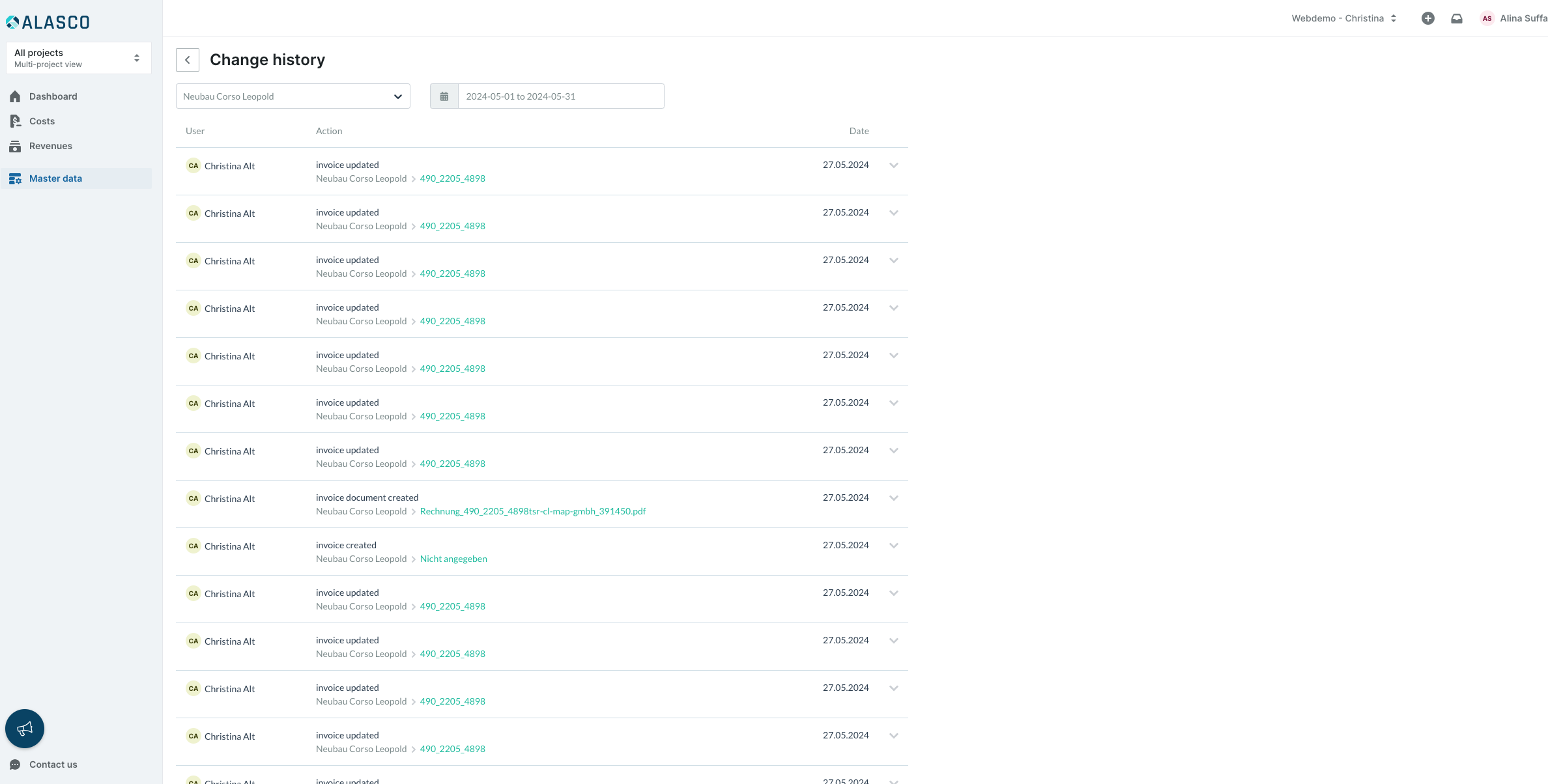This screenshot has height=784, width=1548.
Task: Expand the row directly above invoice document created
Action: pos(894,451)
